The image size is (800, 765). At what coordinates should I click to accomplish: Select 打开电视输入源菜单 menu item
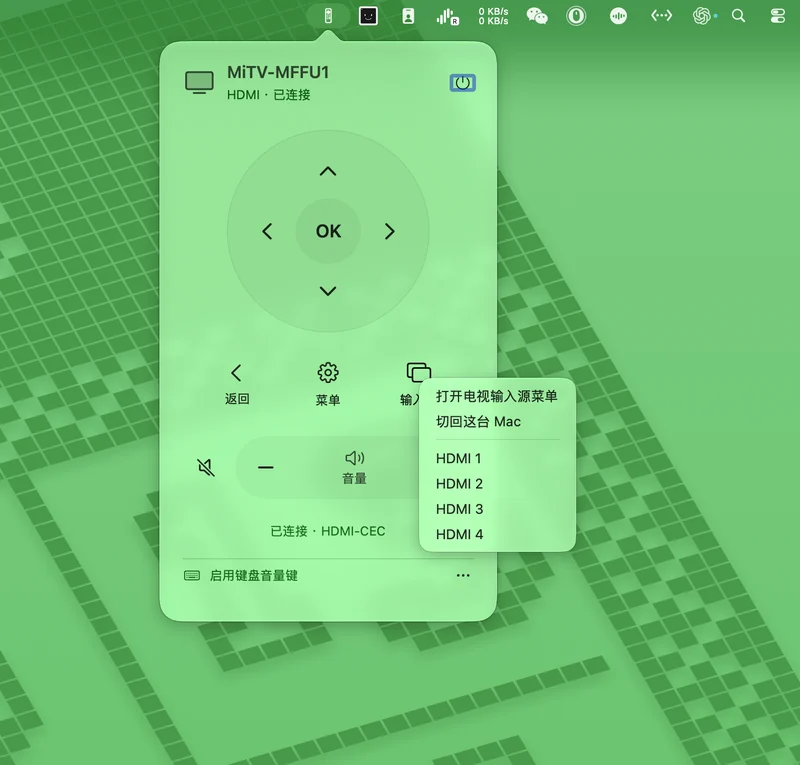tap(496, 396)
